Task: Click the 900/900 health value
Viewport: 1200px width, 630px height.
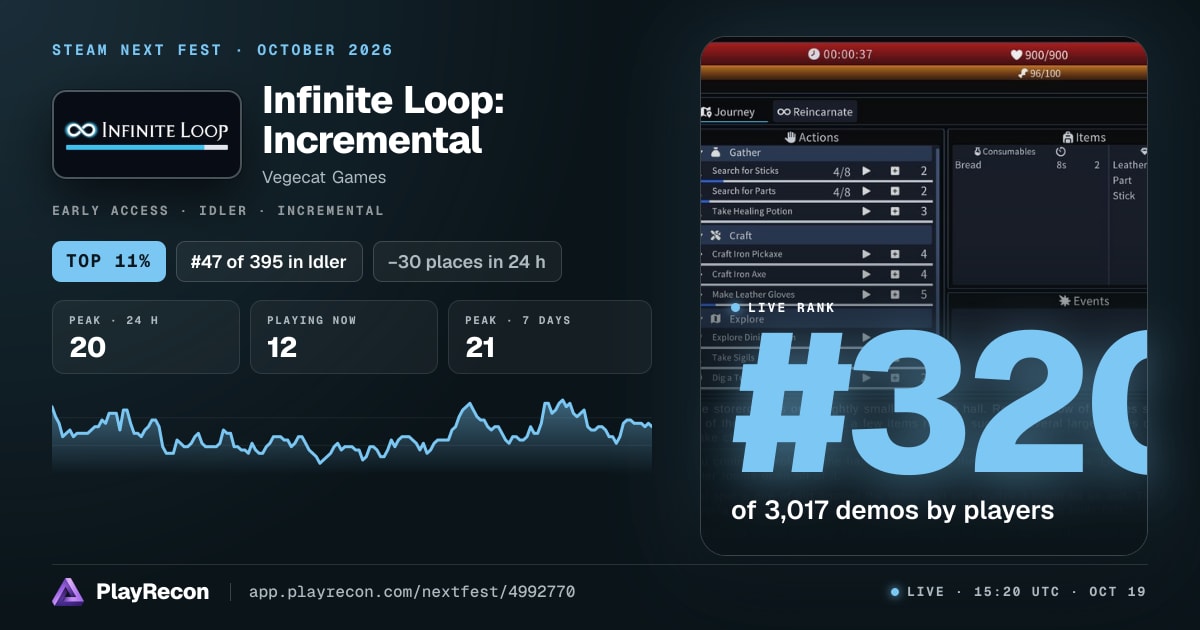Action: (1046, 55)
